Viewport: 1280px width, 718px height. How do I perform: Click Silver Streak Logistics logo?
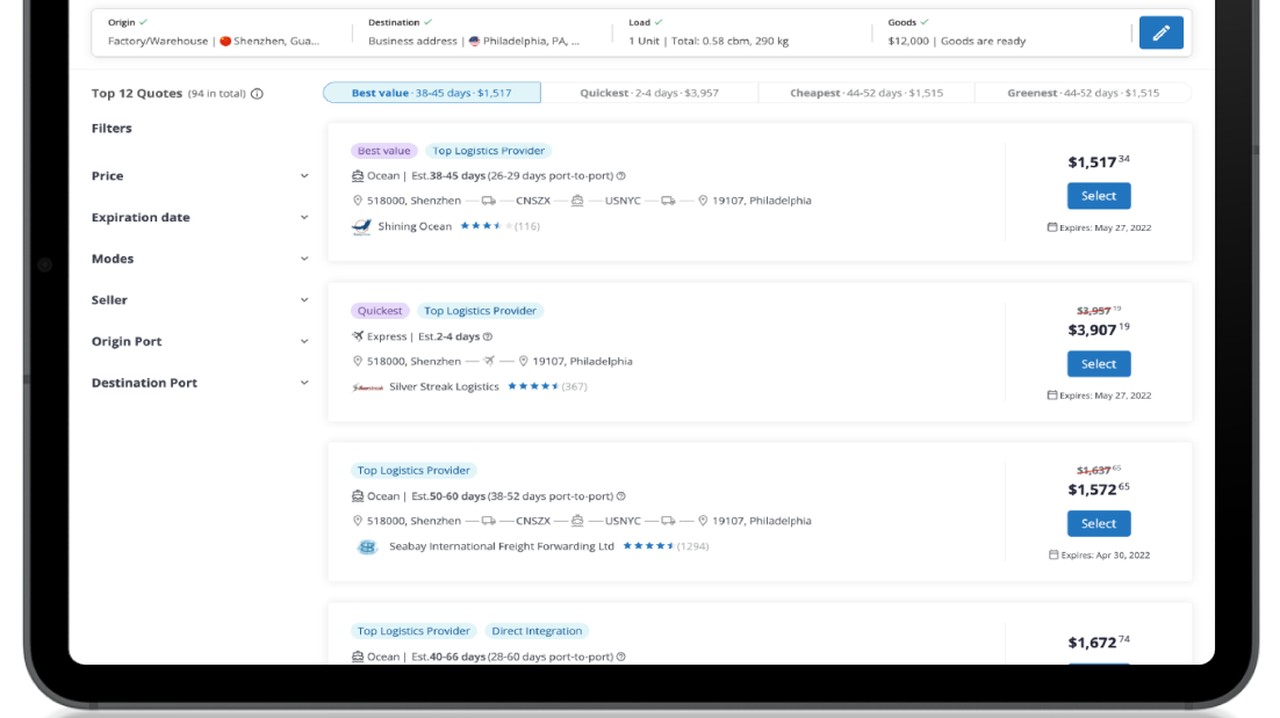tap(367, 387)
